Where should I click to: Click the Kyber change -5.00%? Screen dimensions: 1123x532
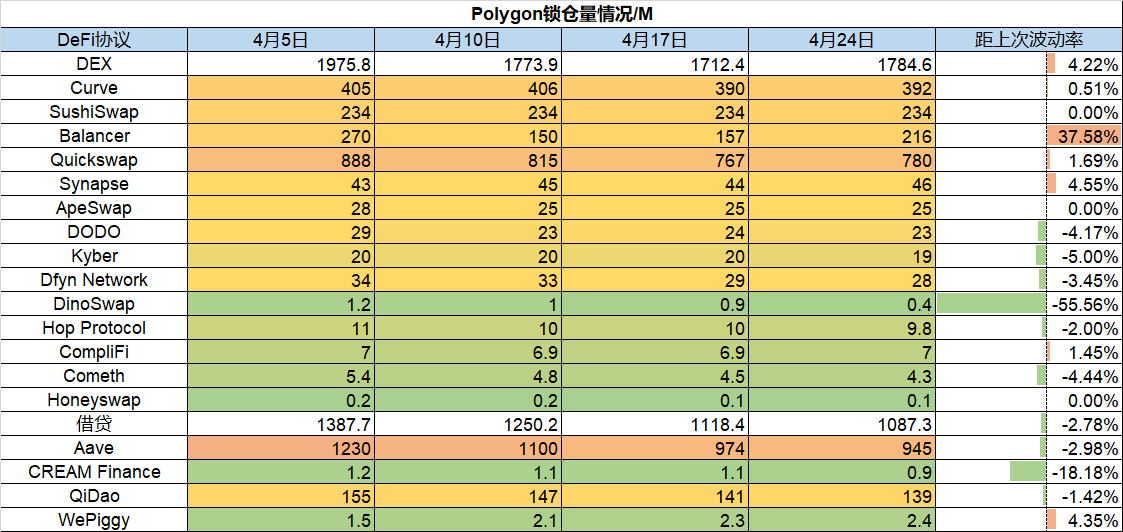tap(1029, 256)
